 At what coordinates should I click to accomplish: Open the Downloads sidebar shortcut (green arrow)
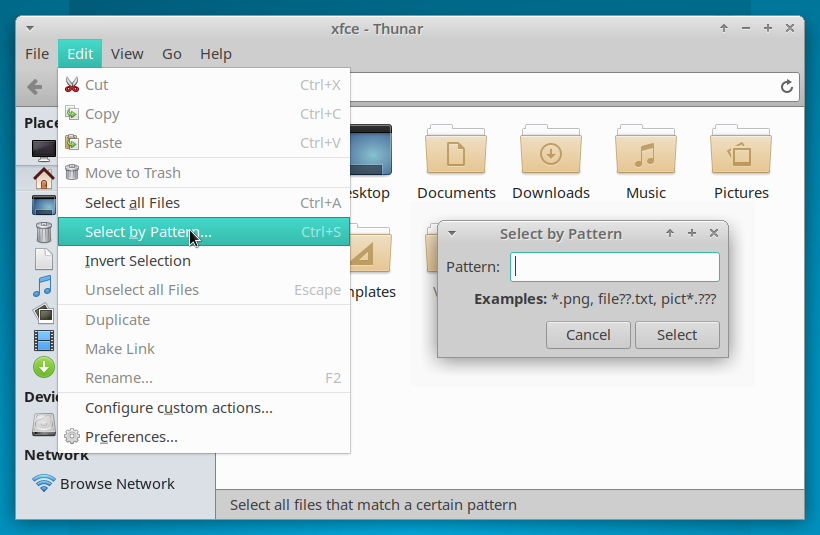point(44,367)
